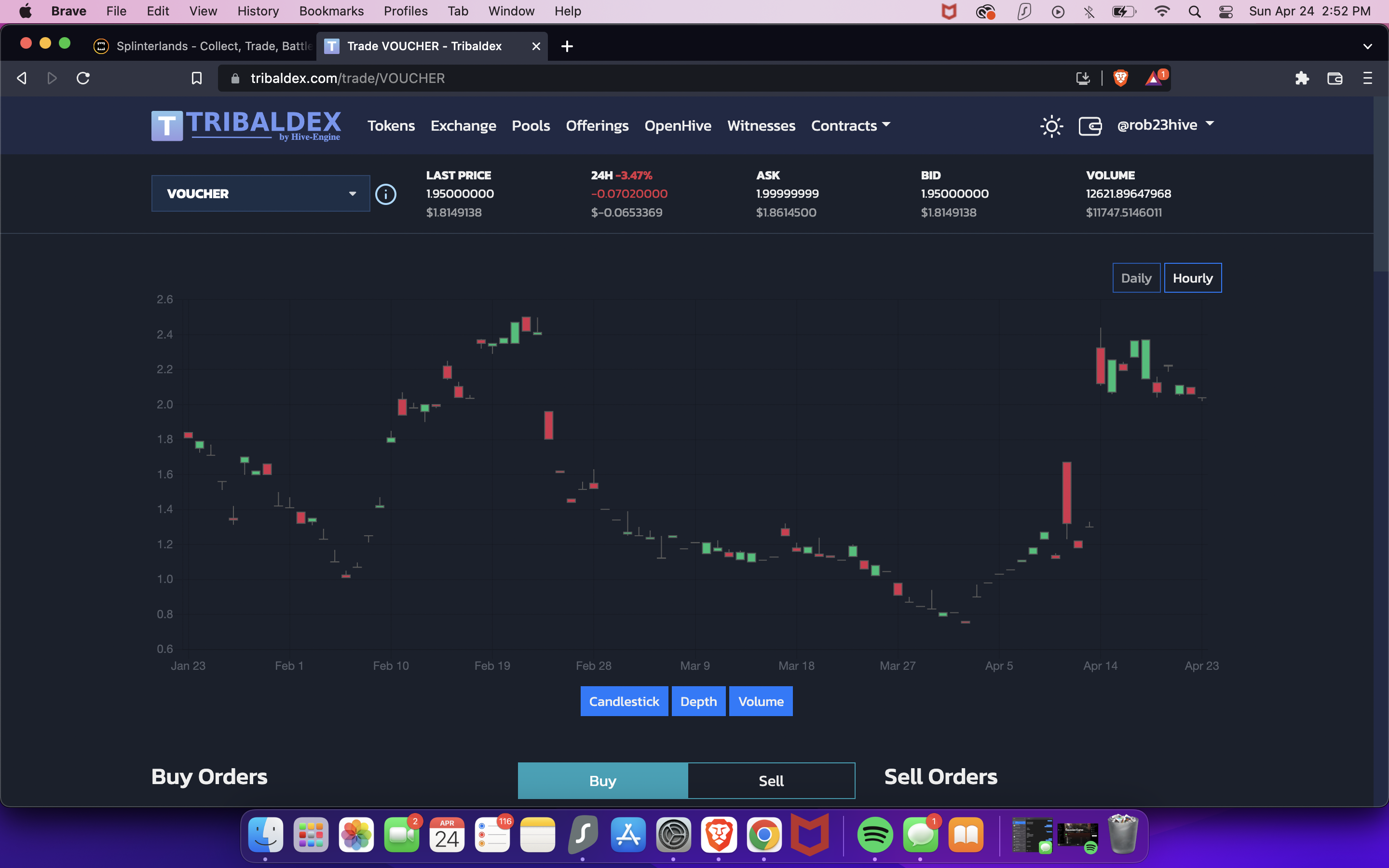Click the browser back arrow

pyautogui.click(x=22, y=78)
